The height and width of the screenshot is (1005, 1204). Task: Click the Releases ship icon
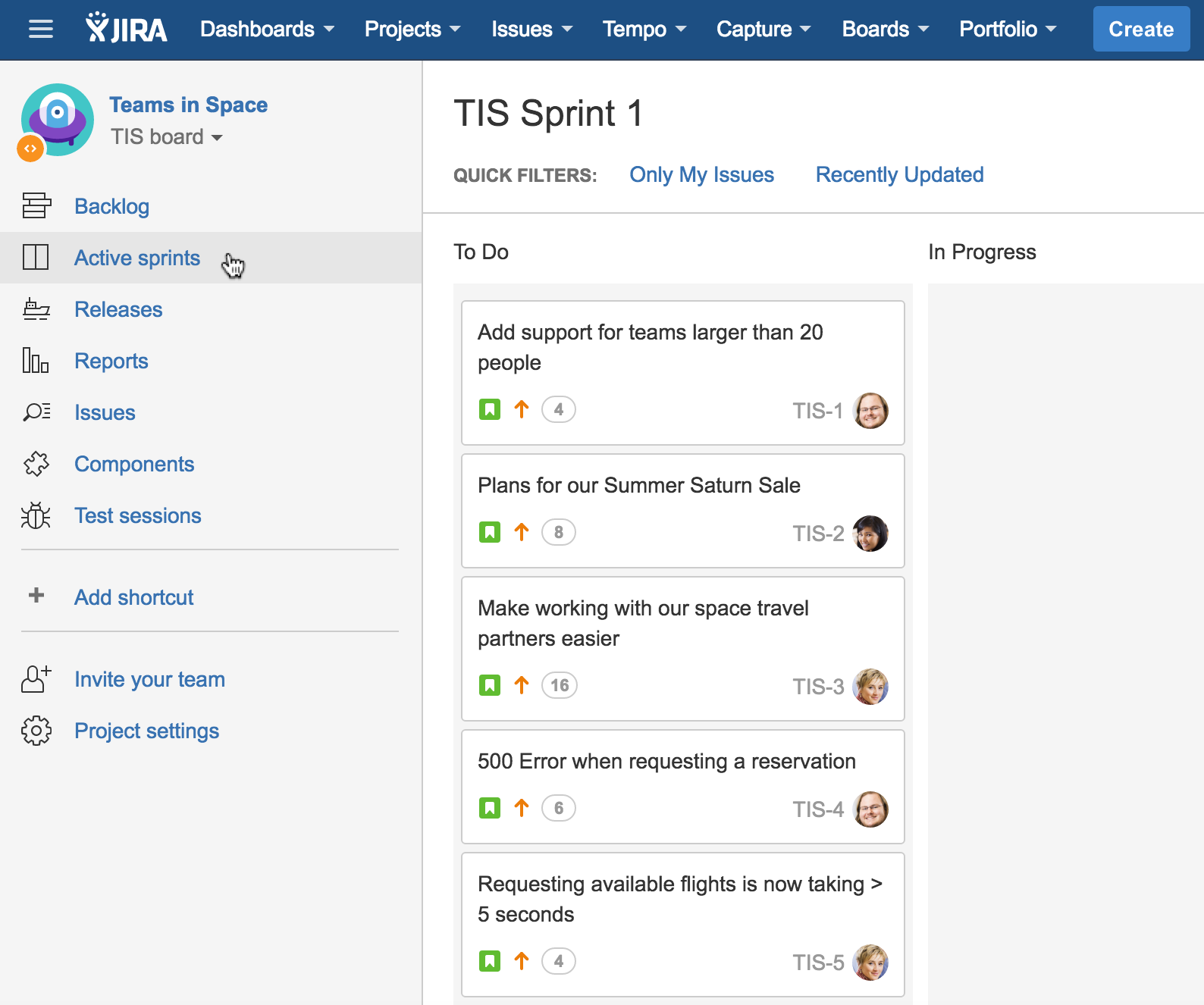tap(36, 309)
